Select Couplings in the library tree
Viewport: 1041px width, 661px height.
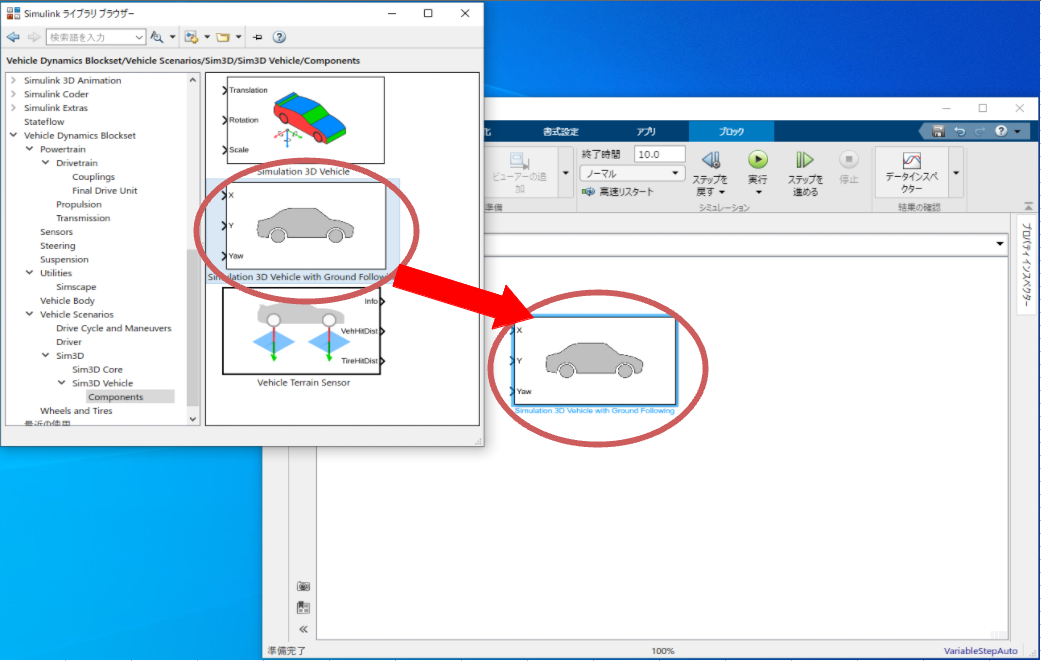[94, 177]
